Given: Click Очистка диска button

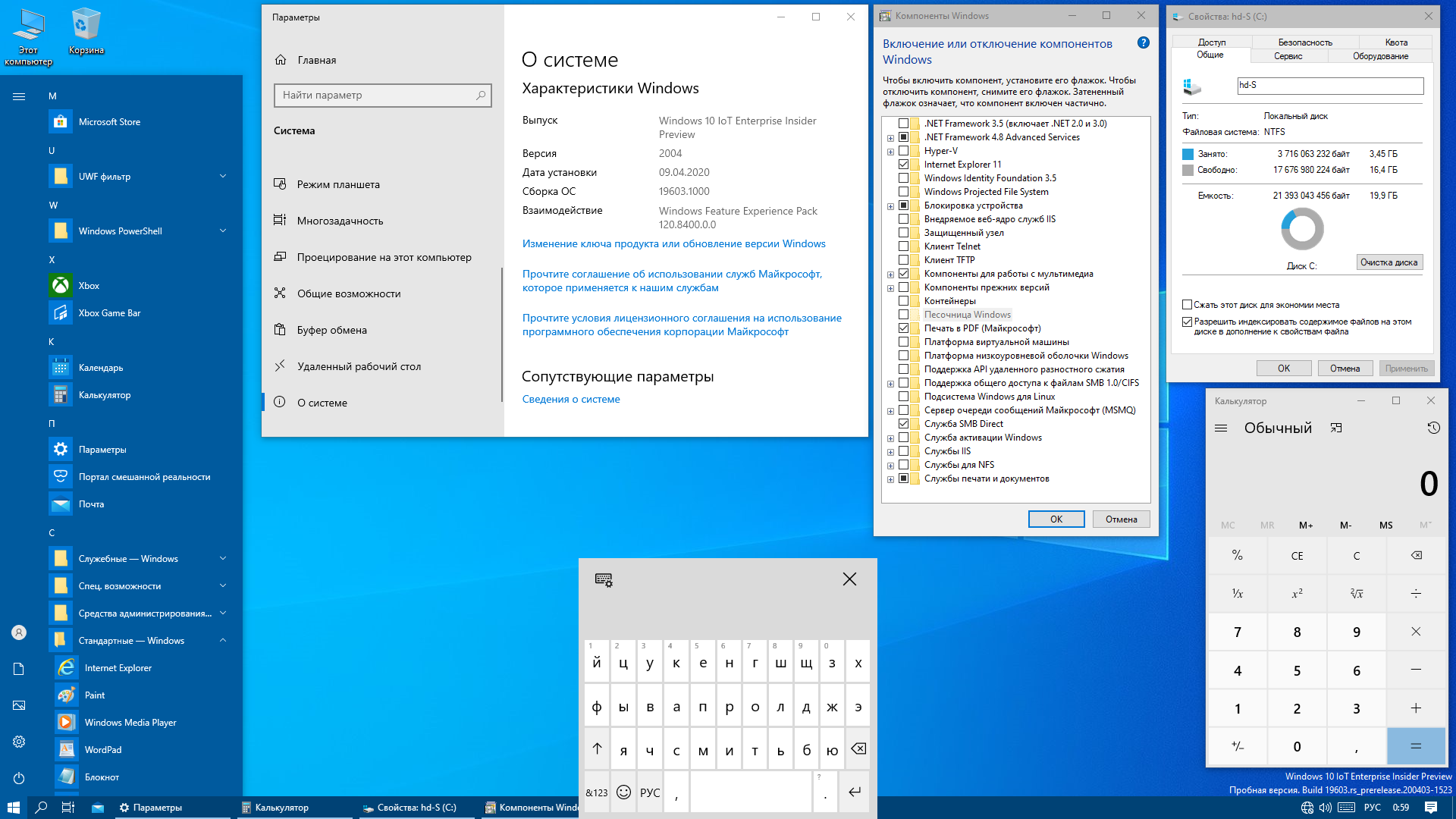Looking at the screenshot, I should [x=1389, y=262].
